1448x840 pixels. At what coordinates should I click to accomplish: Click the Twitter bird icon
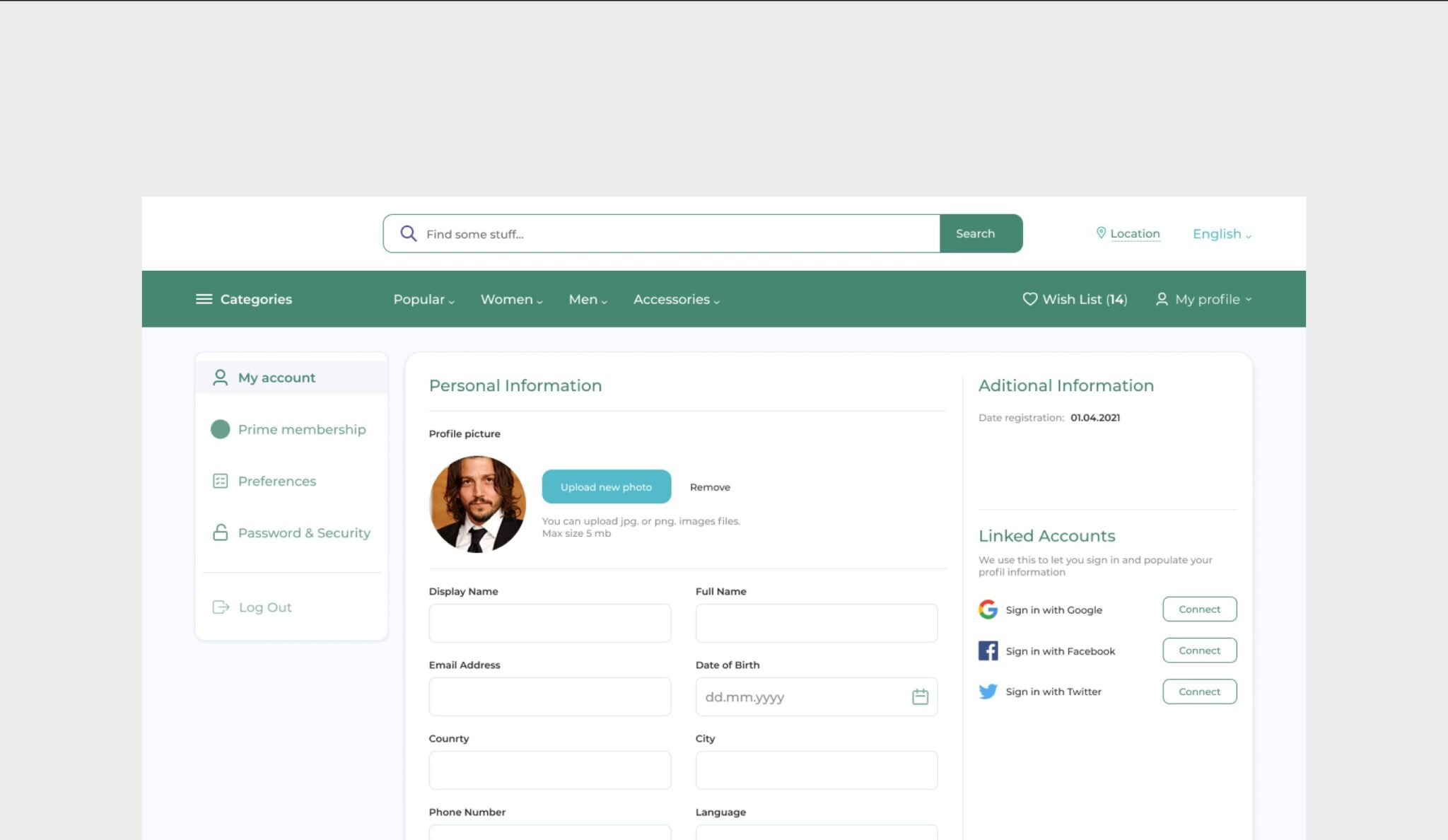click(x=988, y=692)
